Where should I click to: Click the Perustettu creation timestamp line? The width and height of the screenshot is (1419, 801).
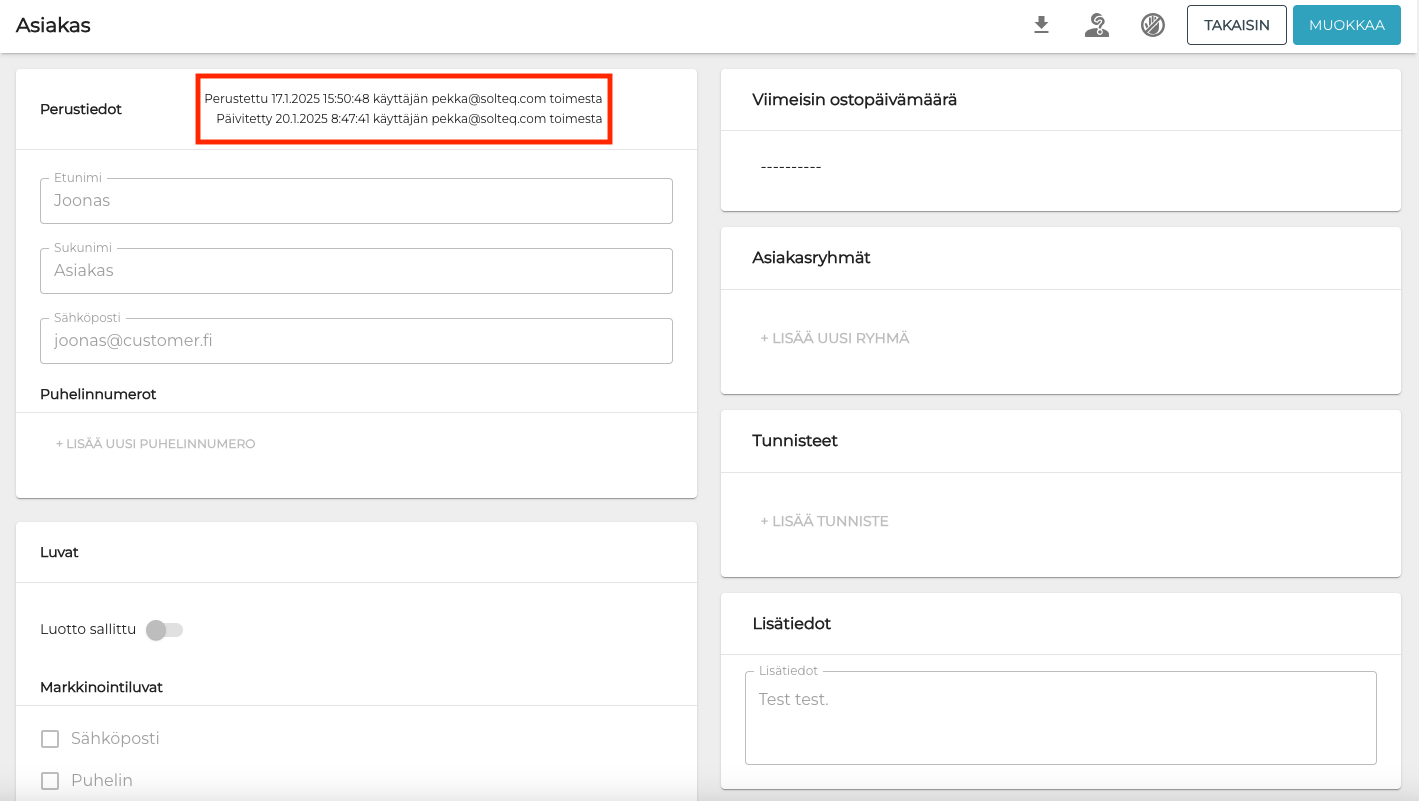[x=403, y=99]
